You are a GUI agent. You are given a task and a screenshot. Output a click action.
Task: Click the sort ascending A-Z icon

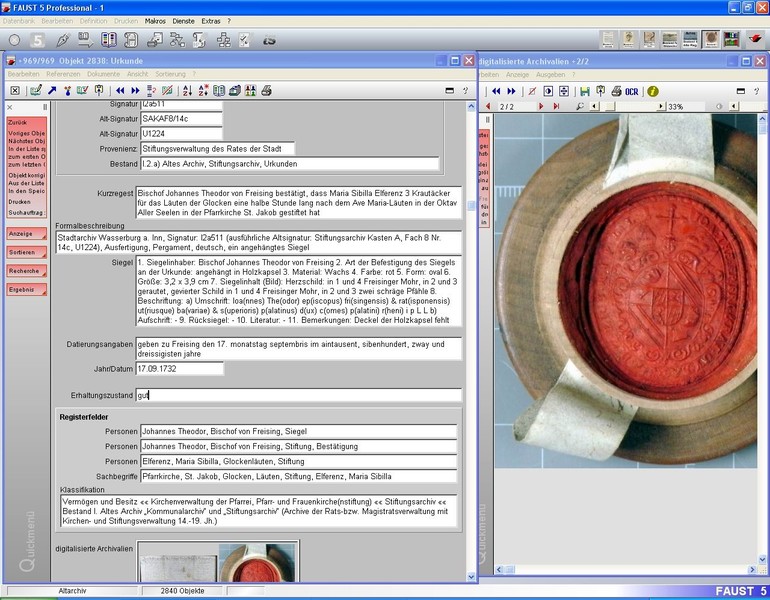[x=188, y=90]
